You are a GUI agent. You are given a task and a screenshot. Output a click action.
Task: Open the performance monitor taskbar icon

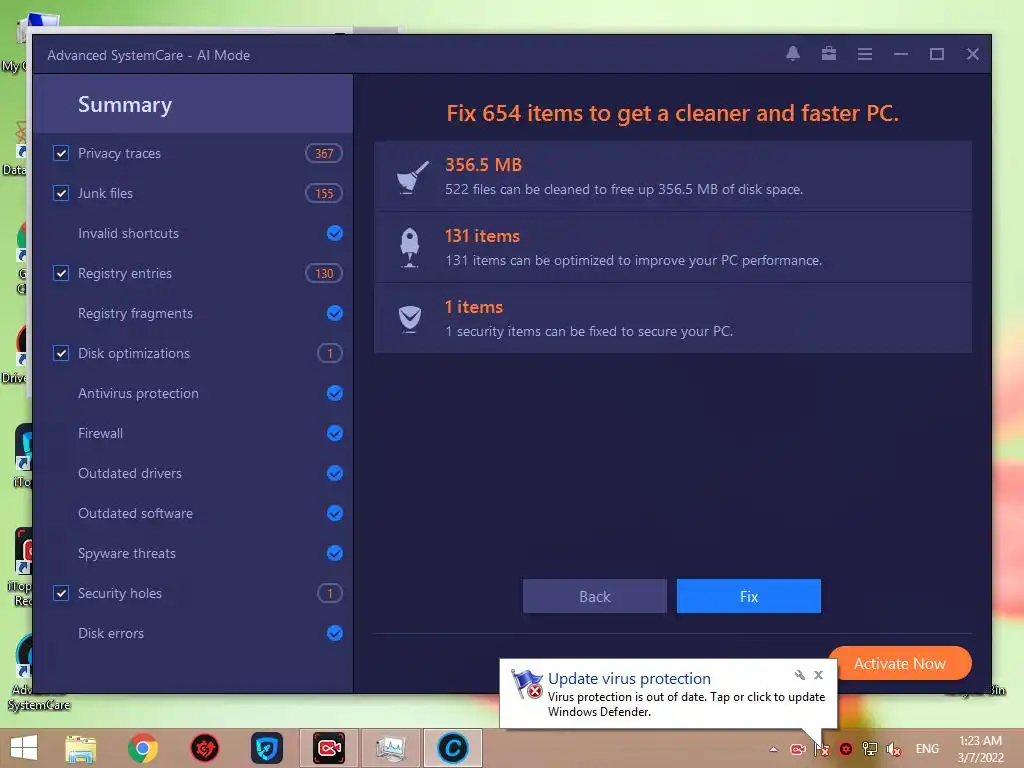coord(391,748)
